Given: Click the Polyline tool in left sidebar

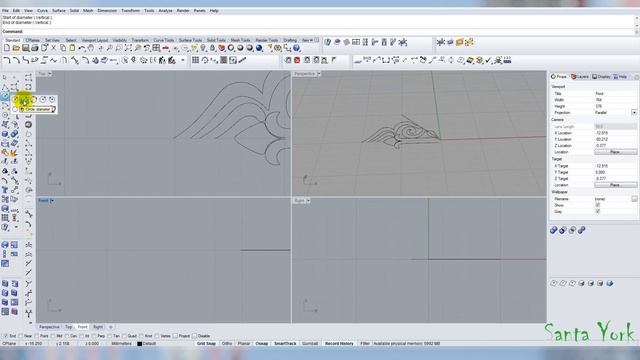Looking at the screenshot, I should [x=5, y=87].
